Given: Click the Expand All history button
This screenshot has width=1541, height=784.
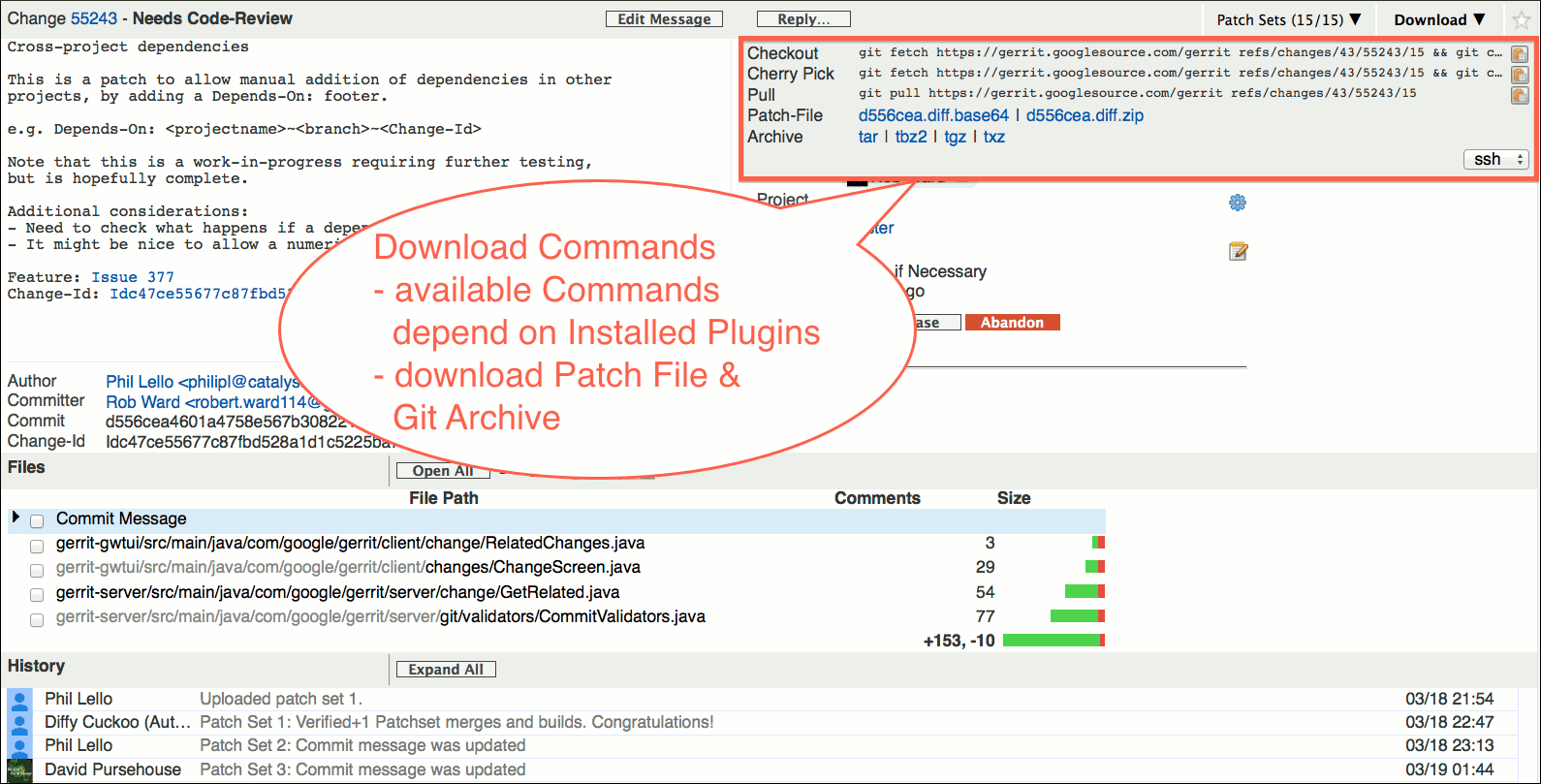Looking at the screenshot, I should click(x=446, y=670).
